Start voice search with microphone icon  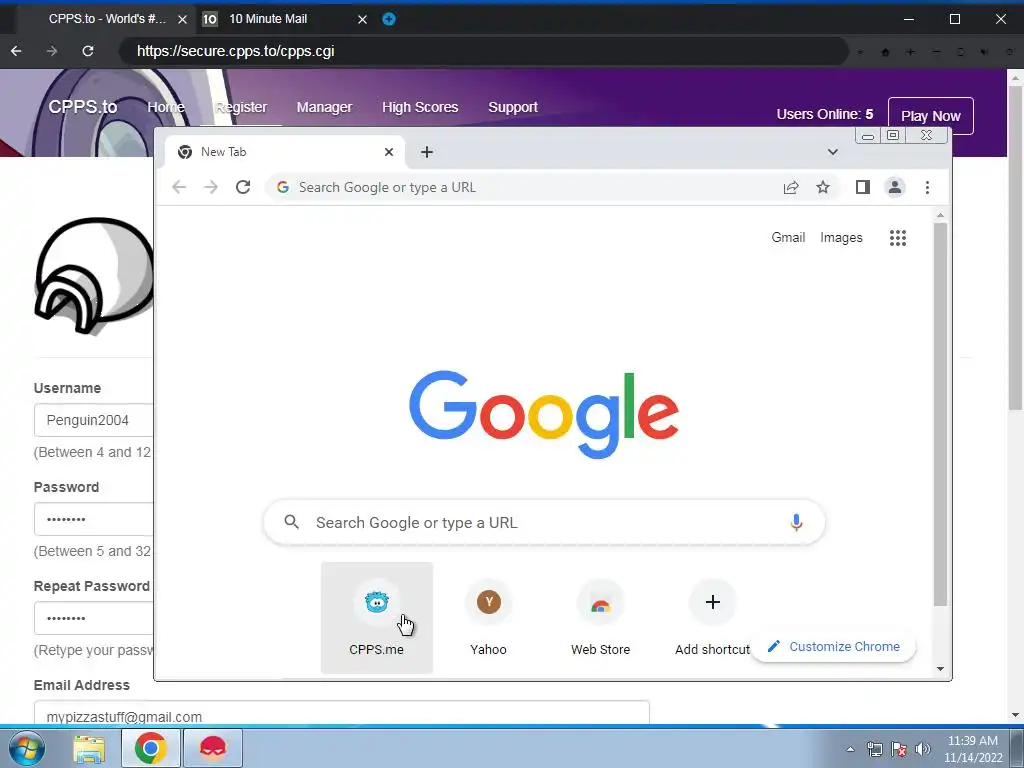(x=796, y=522)
